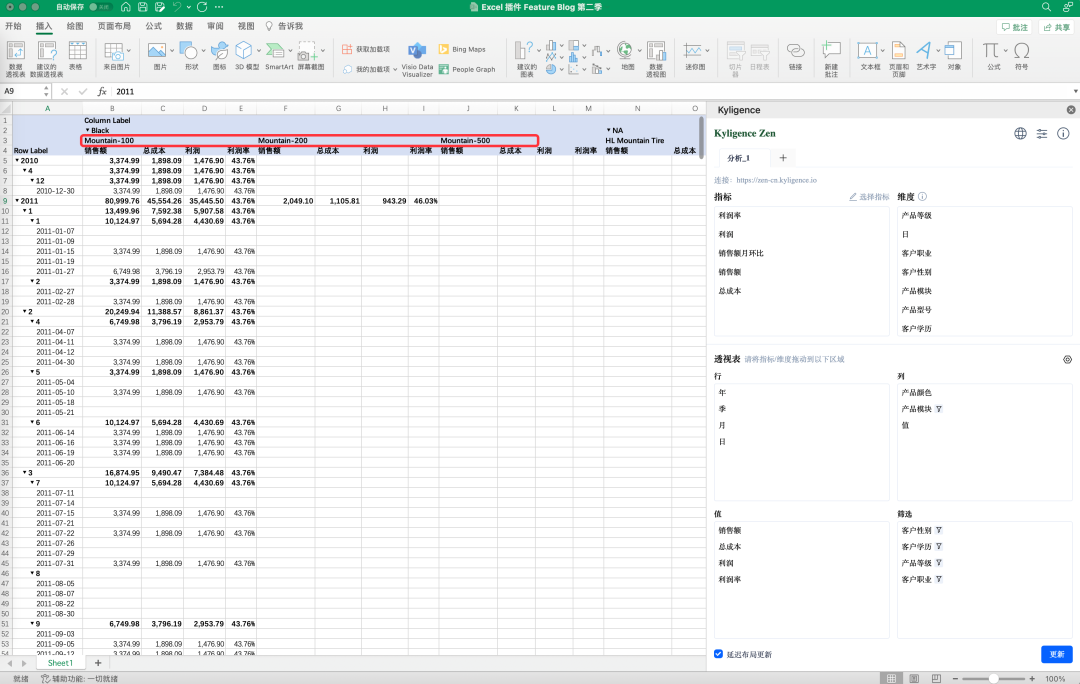Switch to the 审阅 Review tab
The image size is (1080, 684).
tap(215, 26)
